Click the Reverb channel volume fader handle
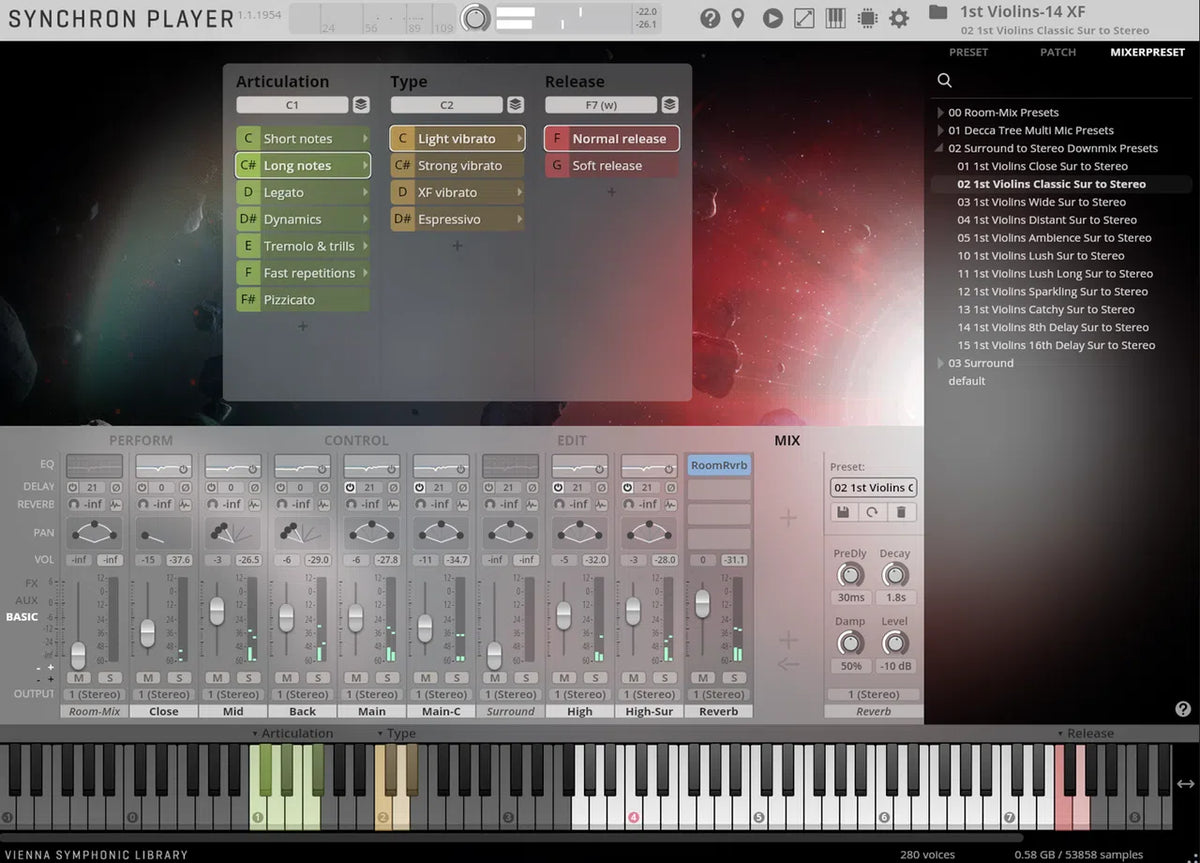The width and height of the screenshot is (1200, 863). [702, 602]
